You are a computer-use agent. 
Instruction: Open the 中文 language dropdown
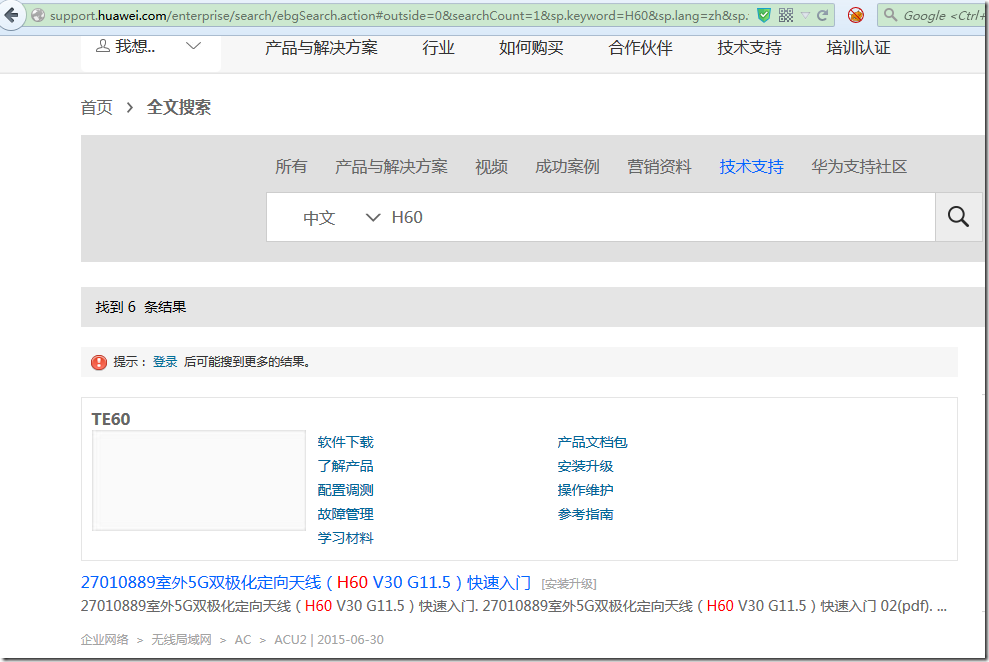[x=341, y=218]
